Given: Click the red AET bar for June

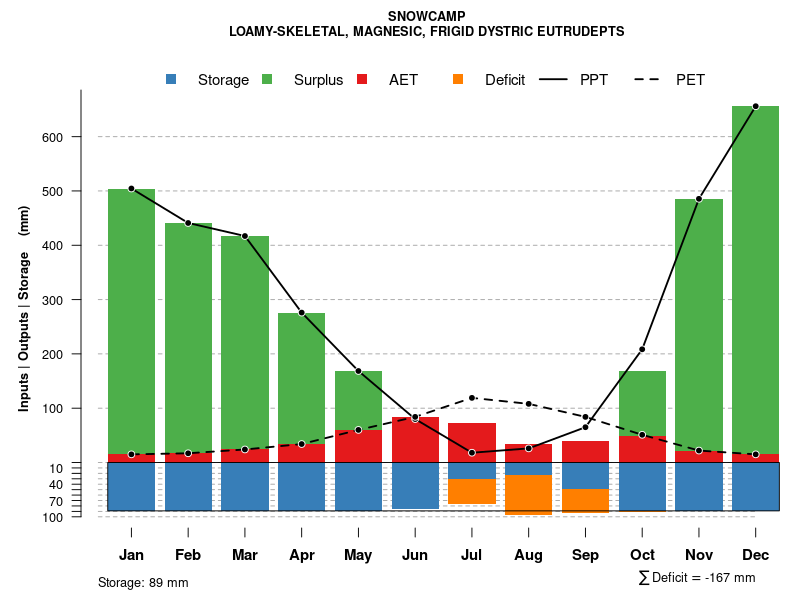Looking at the screenshot, I should click(x=415, y=440).
